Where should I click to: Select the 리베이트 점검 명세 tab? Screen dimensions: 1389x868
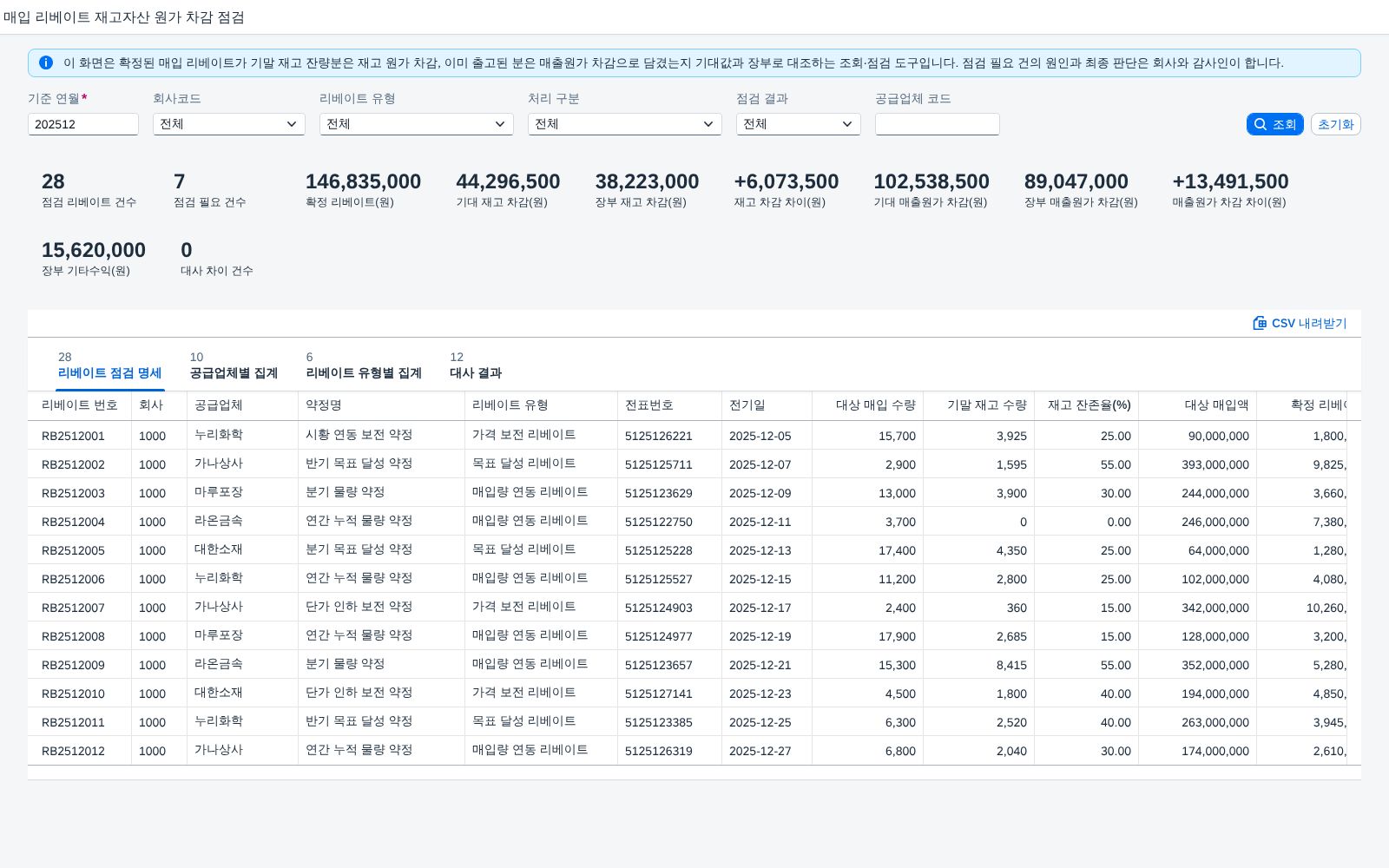[x=109, y=365]
